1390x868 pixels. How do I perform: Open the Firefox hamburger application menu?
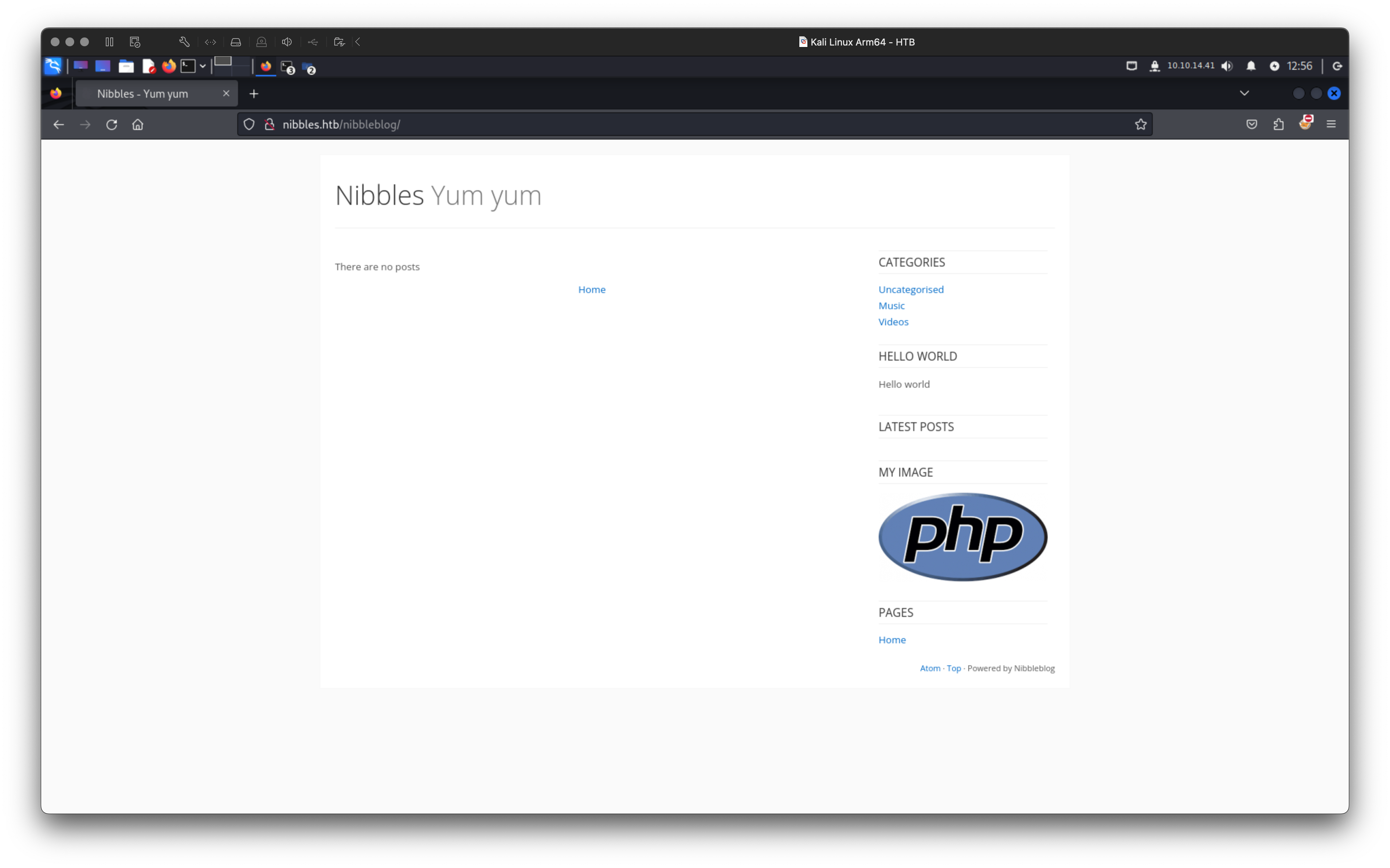click(1331, 124)
